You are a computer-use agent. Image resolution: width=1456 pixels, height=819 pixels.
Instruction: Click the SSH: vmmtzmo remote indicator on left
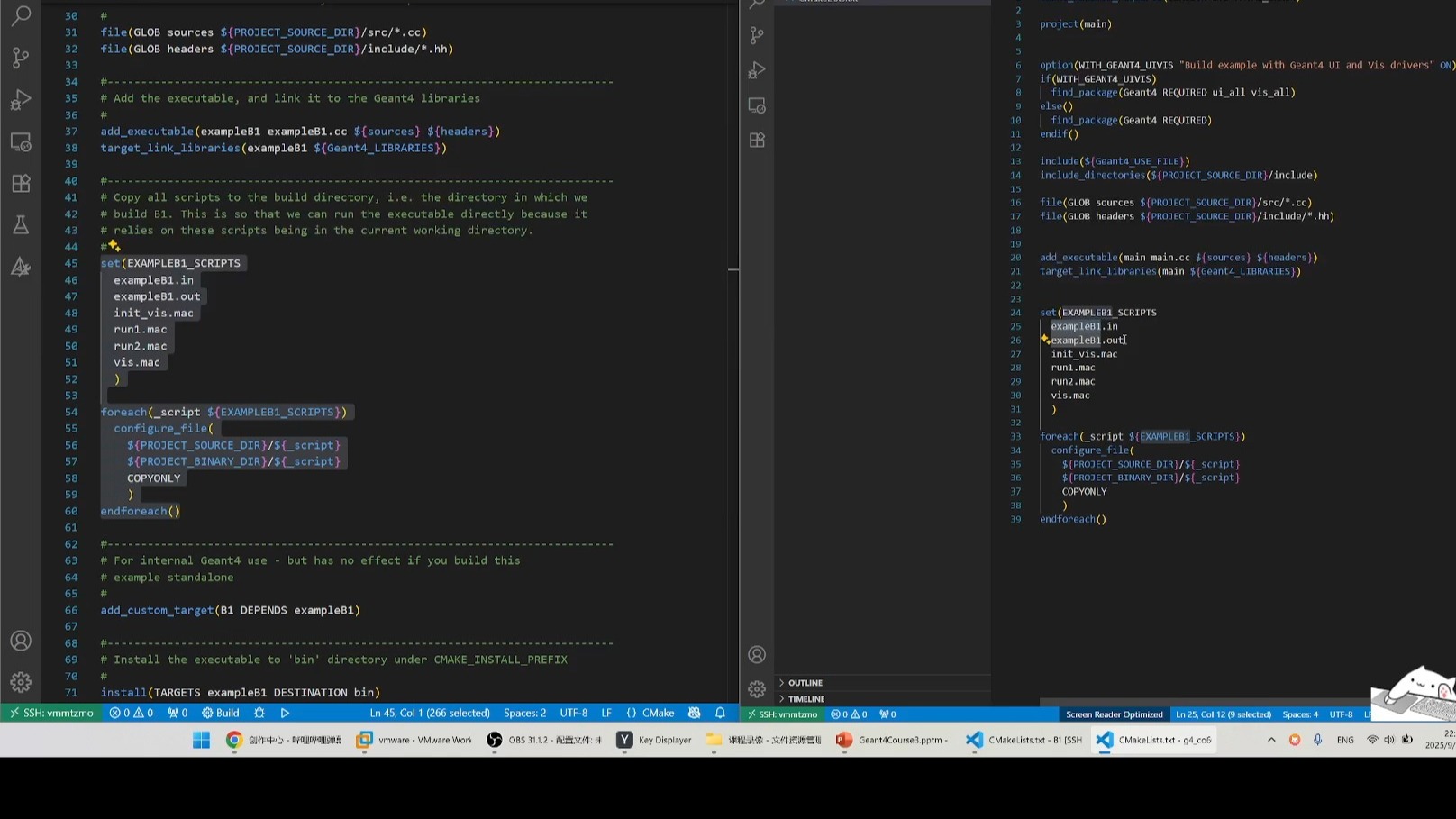[x=51, y=713]
